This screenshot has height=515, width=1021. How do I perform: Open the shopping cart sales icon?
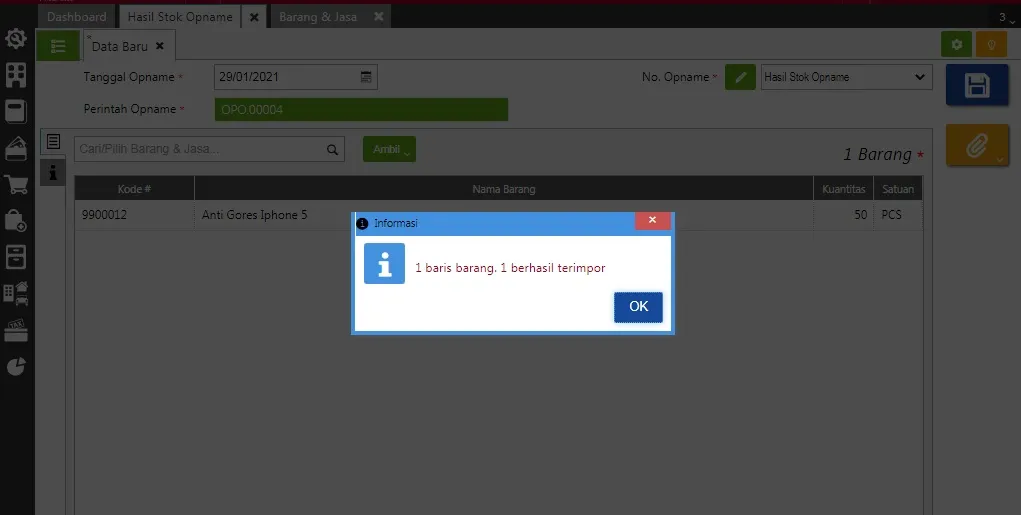click(16, 185)
